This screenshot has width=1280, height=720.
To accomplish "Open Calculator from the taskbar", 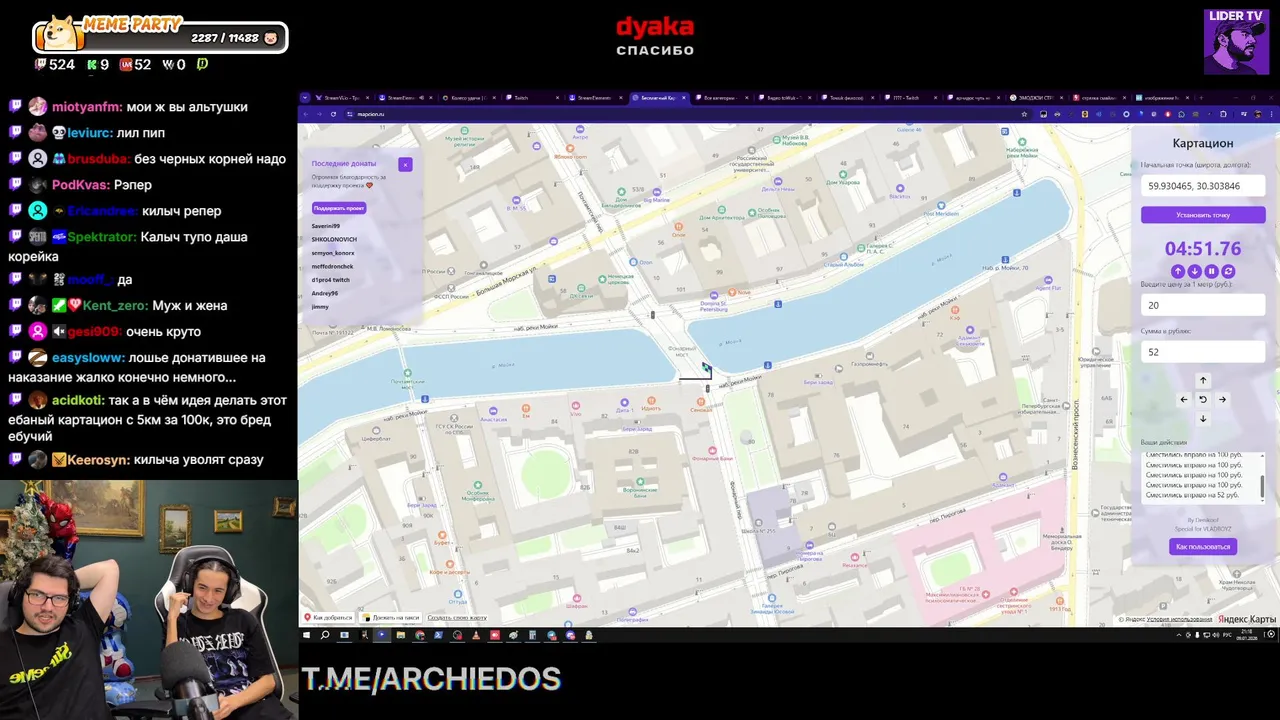I will [533, 635].
